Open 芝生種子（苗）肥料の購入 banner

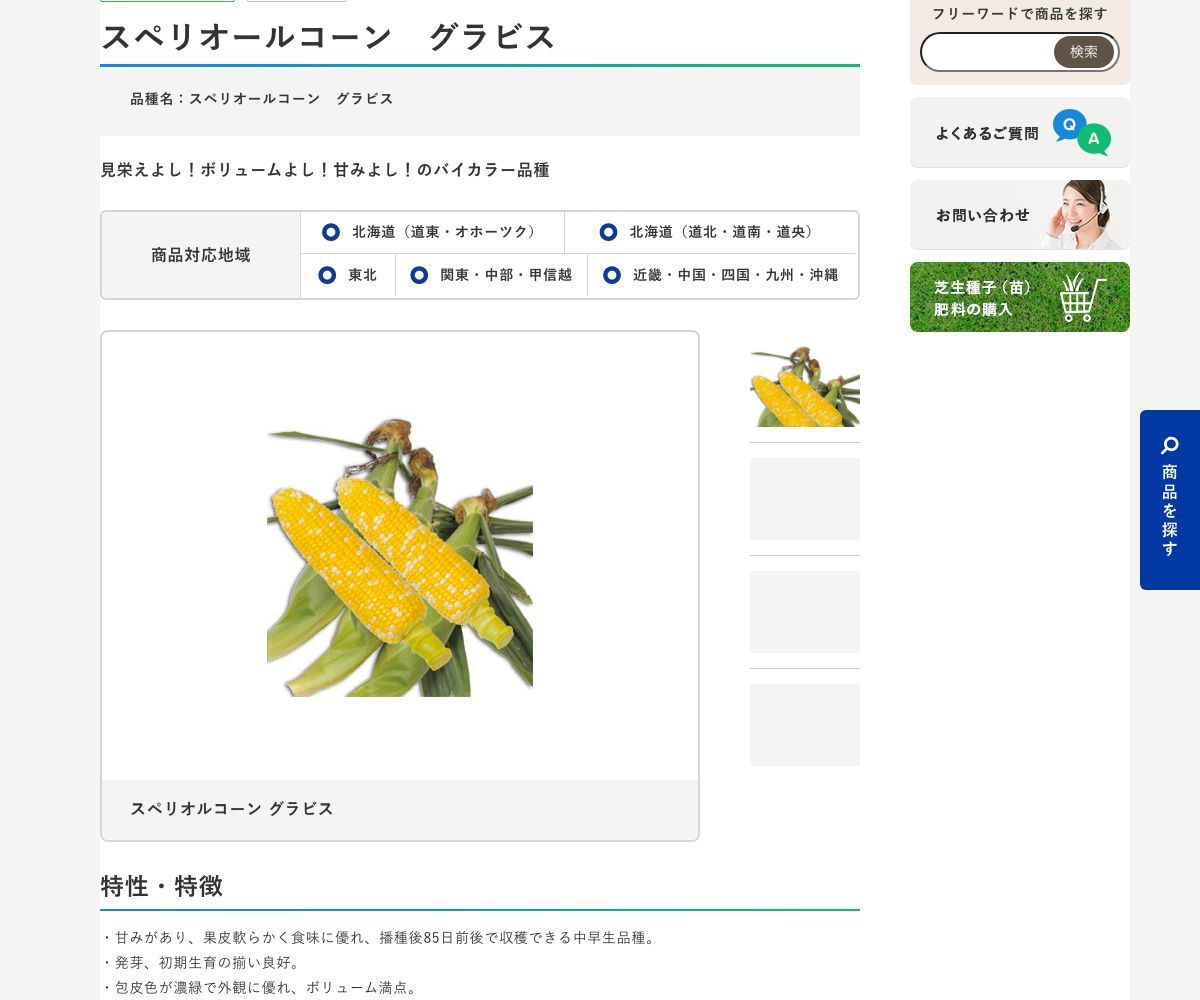point(1020,297)
